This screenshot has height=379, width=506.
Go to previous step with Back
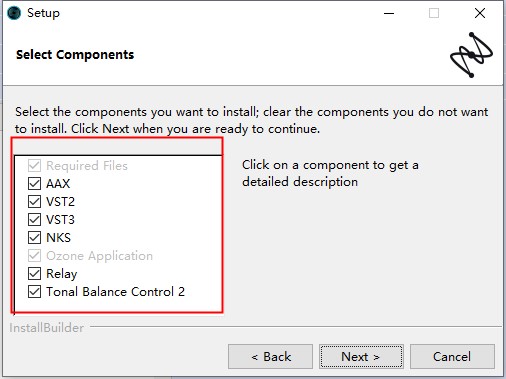pos(270,357)
